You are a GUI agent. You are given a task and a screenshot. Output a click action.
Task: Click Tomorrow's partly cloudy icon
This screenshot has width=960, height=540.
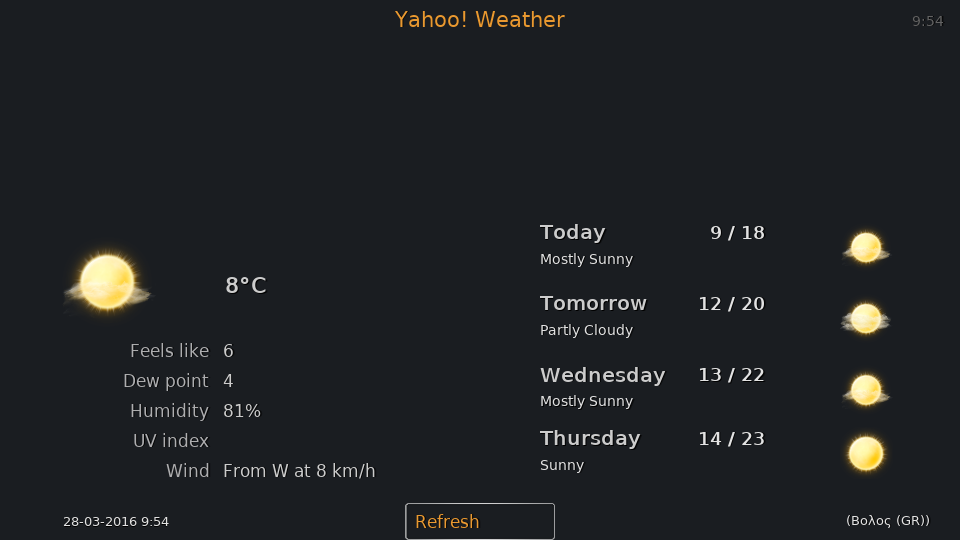tap(866, 319)
